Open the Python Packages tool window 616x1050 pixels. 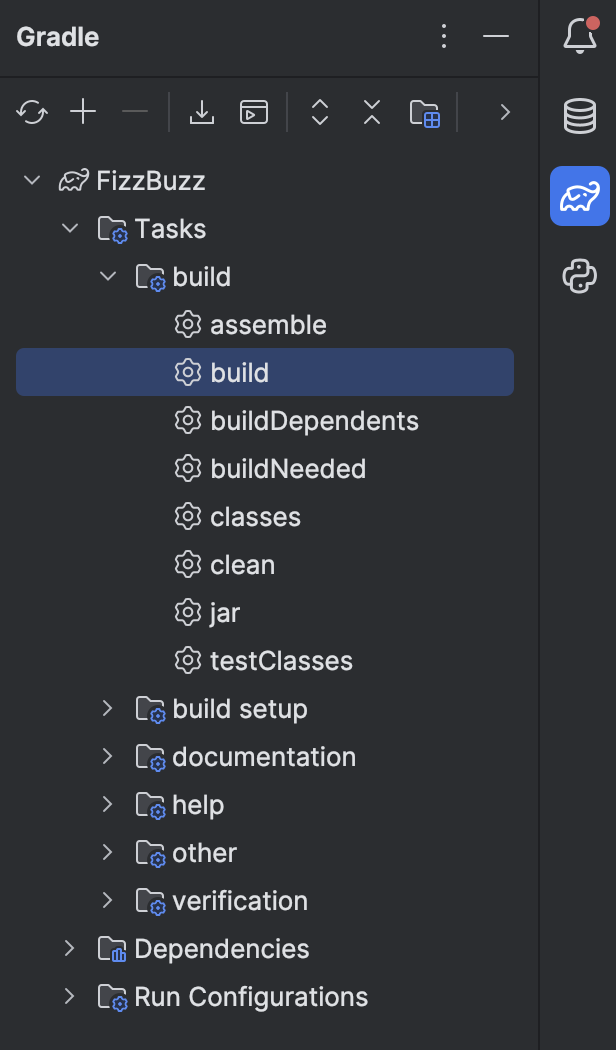pyautogui.click(x=580, y=277)
